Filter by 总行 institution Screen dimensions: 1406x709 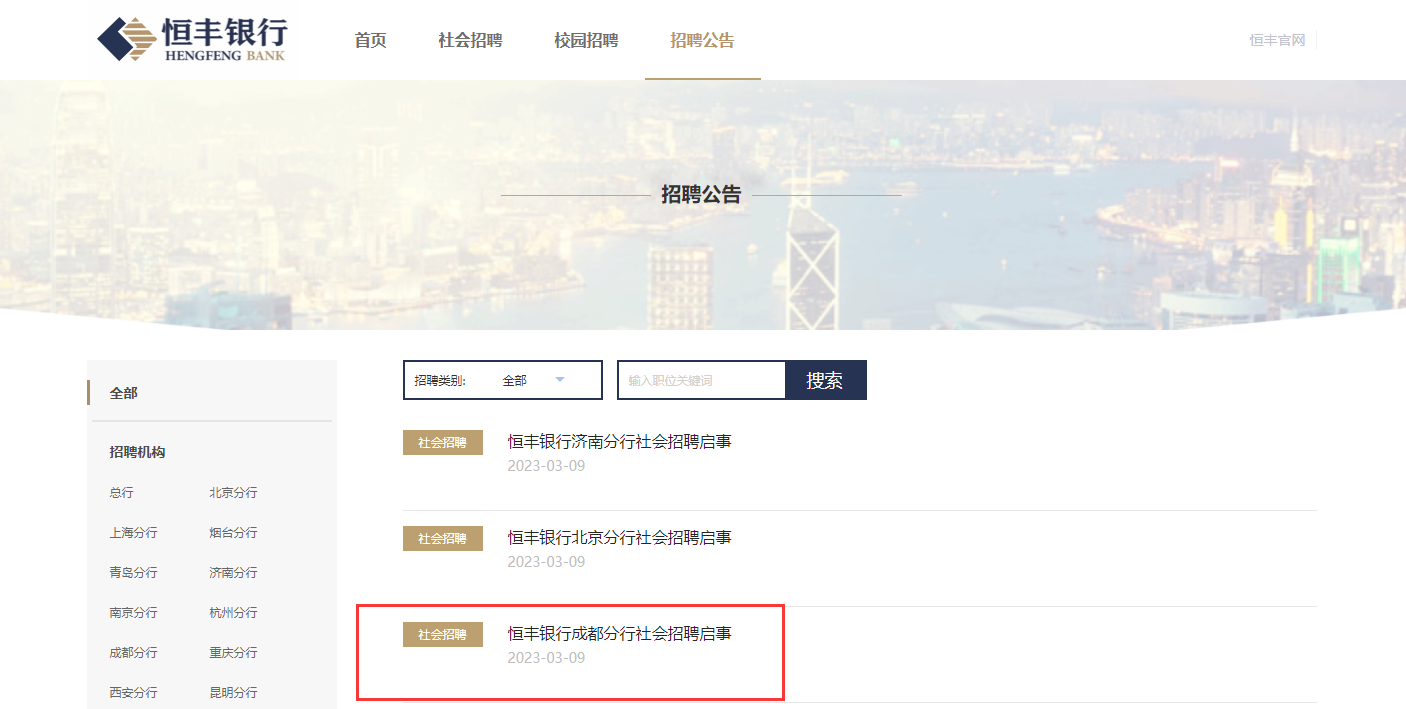coord(121,493)
